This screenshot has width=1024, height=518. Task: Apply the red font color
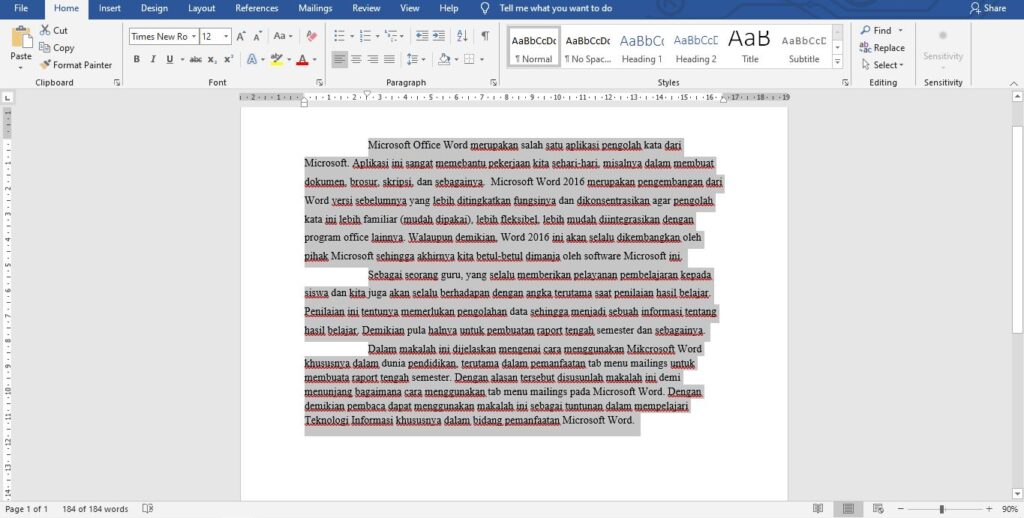[302, 59]
